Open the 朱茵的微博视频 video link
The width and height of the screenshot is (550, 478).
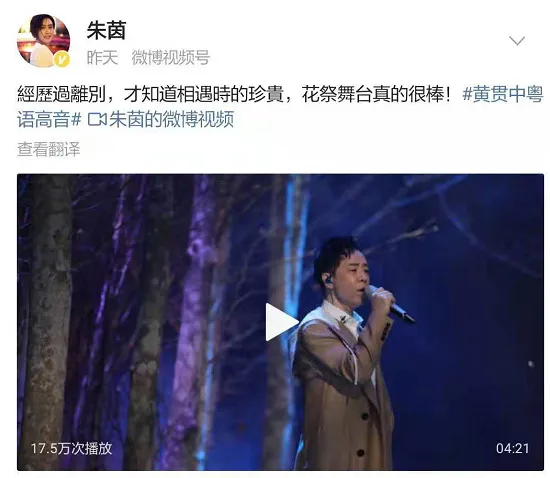(x=172, y=119)
